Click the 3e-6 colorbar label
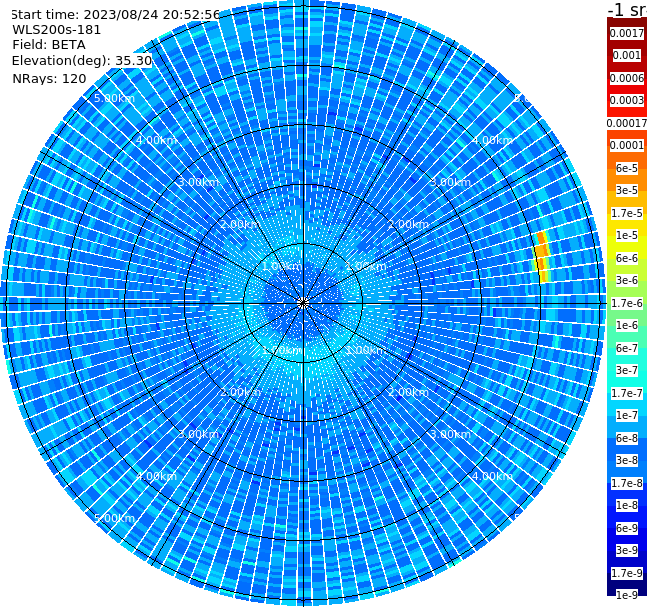This screenshot has height=607, width=647. click(627, 280)
